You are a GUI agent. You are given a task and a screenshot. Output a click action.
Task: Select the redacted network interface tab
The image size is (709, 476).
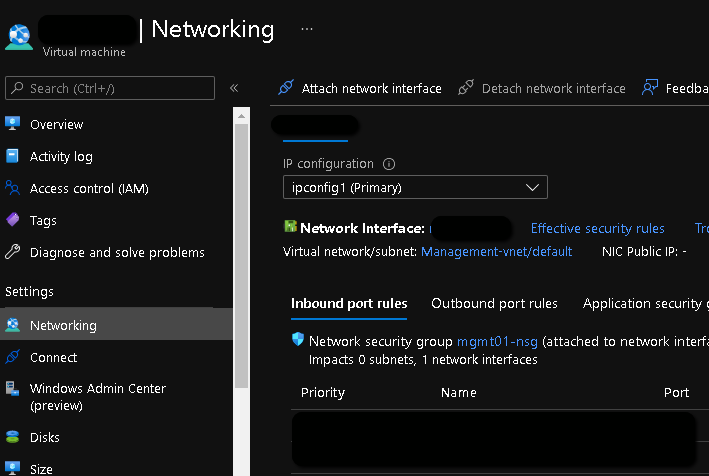(315, 125)
